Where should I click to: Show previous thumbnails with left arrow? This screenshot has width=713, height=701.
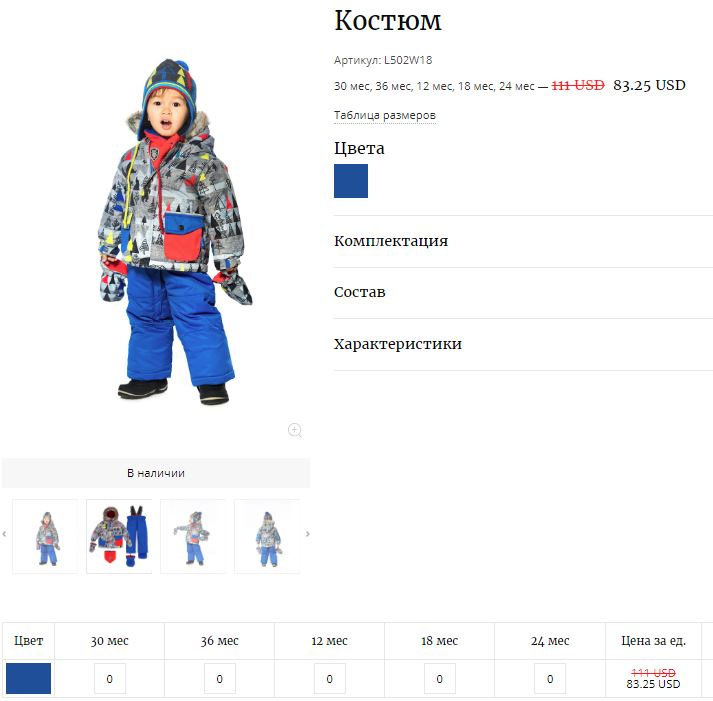click(x=5, y=534)
